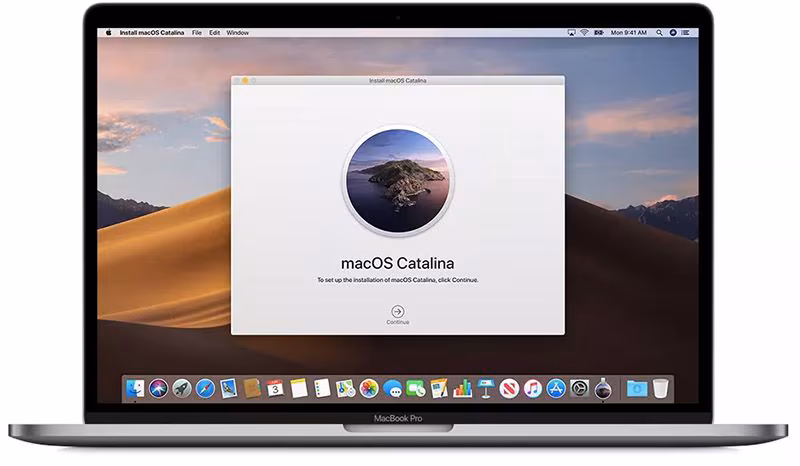Click the installer window title bar text

[397, 81]
